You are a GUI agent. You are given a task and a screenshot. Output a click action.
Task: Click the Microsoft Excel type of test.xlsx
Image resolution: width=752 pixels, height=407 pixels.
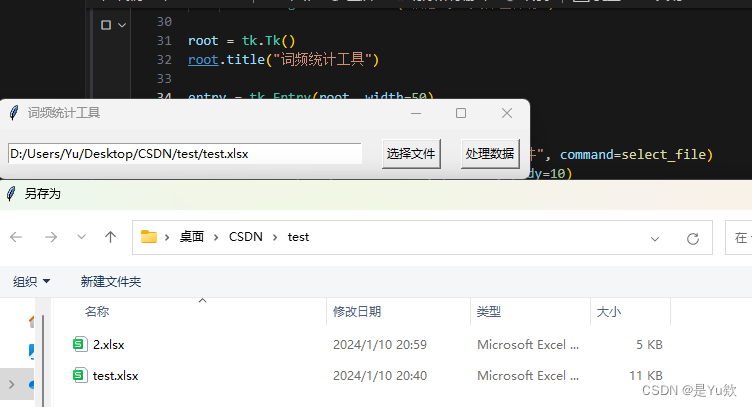coord(528,376)
